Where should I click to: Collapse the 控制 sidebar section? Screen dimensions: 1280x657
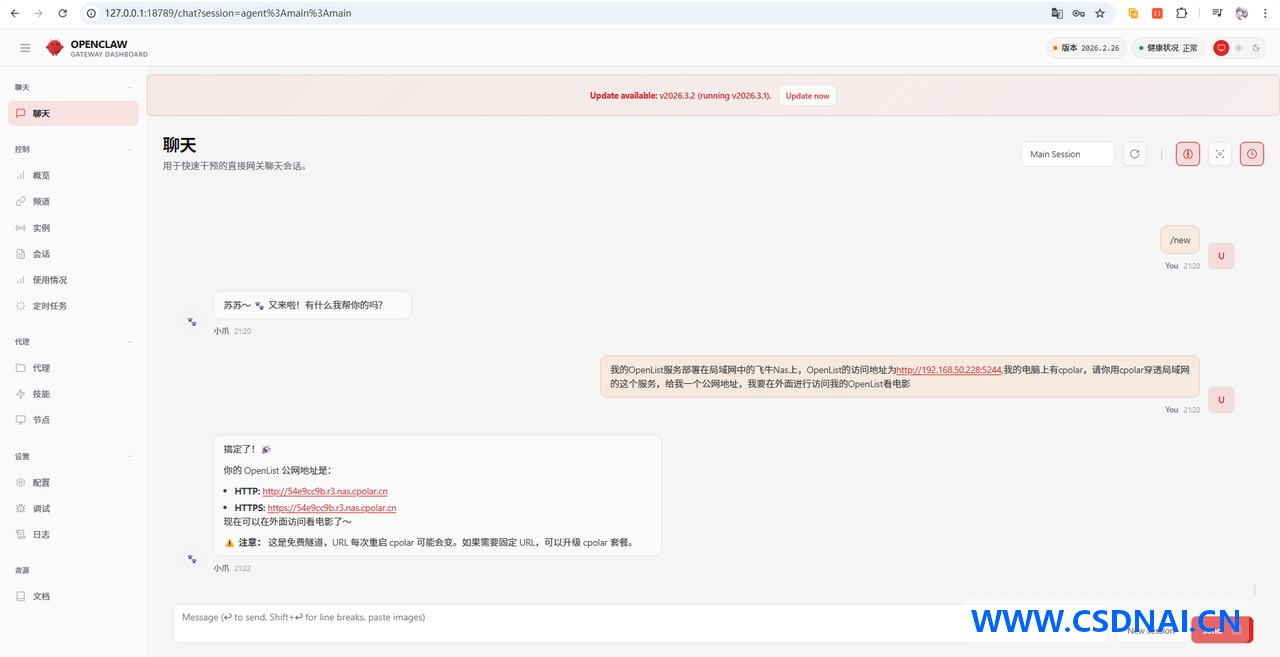pos(129,149)
